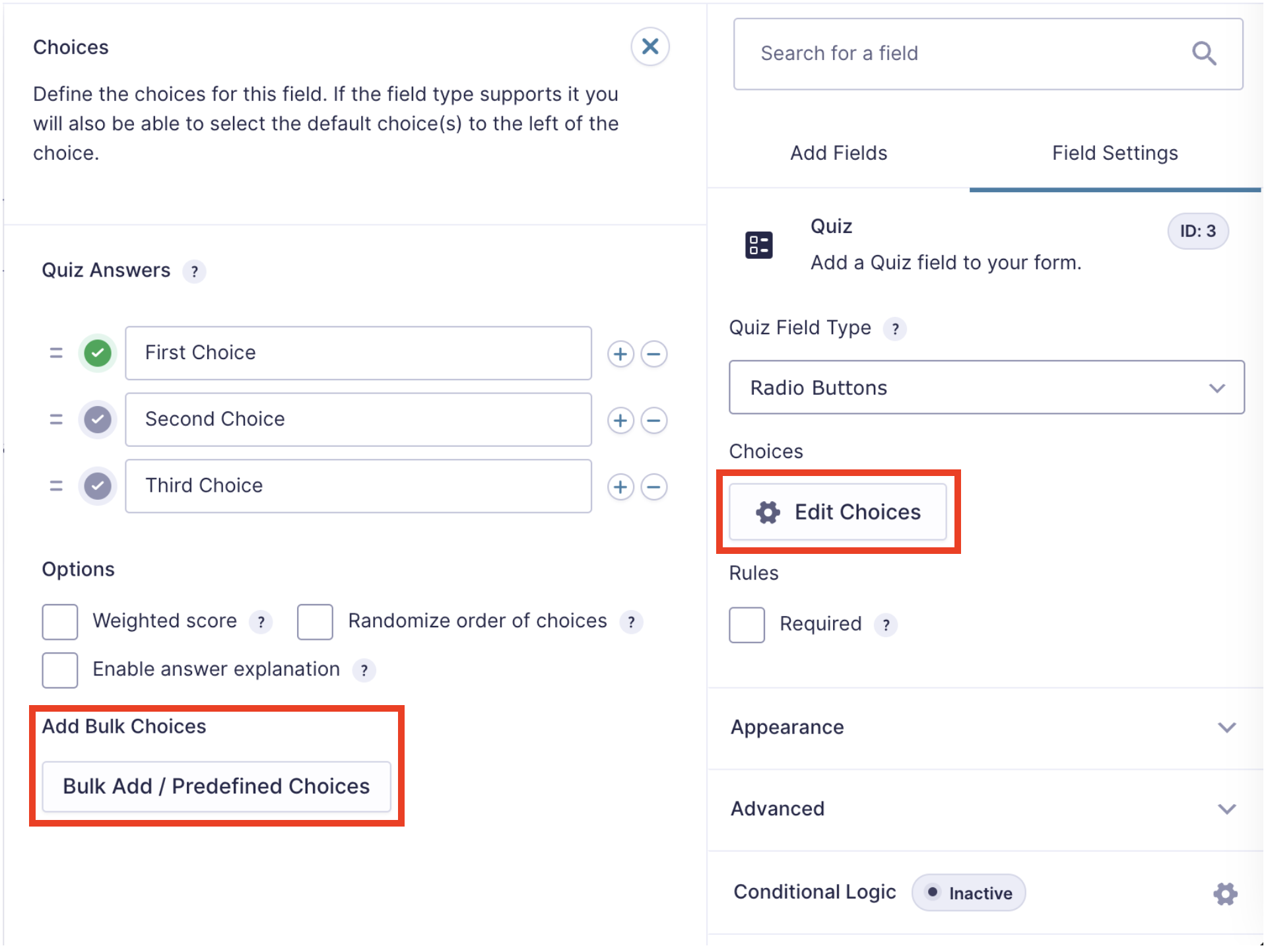Open Conditional Logic settings gear
The height and width of the screenshot is (952, 1266).
coord(1224,894)
